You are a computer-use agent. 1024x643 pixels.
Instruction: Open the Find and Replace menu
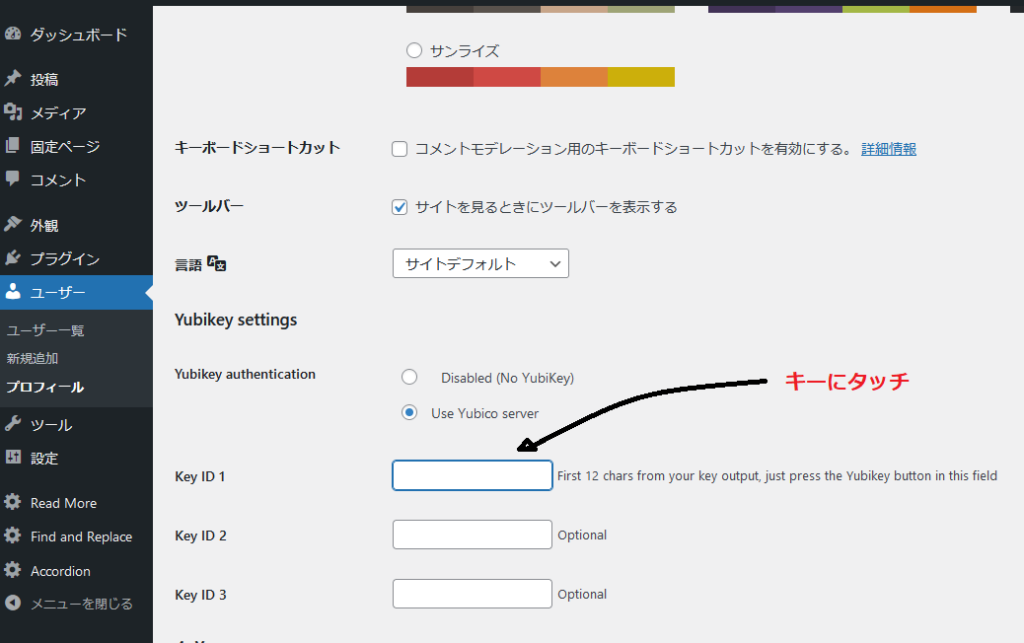[80, 537]
